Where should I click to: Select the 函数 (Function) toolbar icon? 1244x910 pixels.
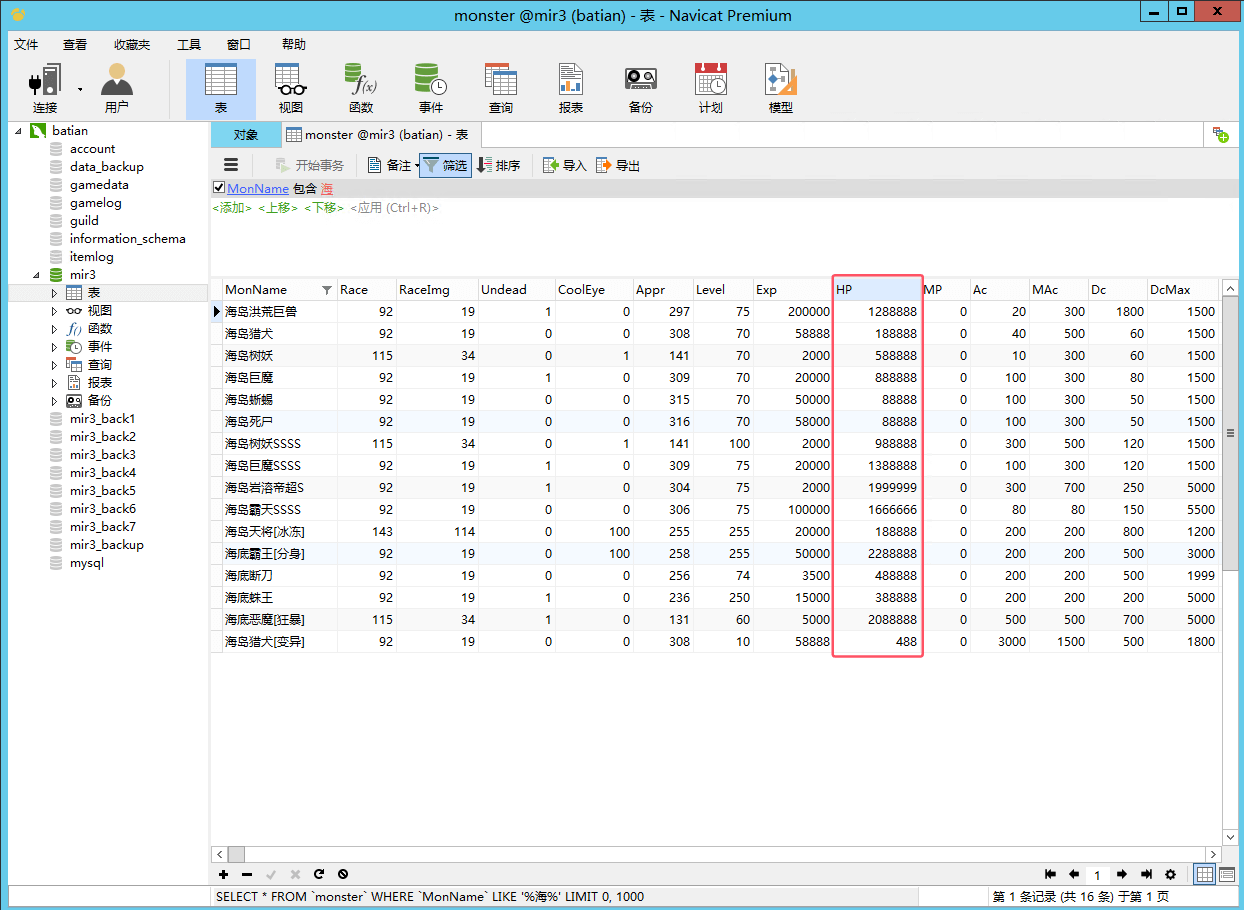(x=360, y=88)
